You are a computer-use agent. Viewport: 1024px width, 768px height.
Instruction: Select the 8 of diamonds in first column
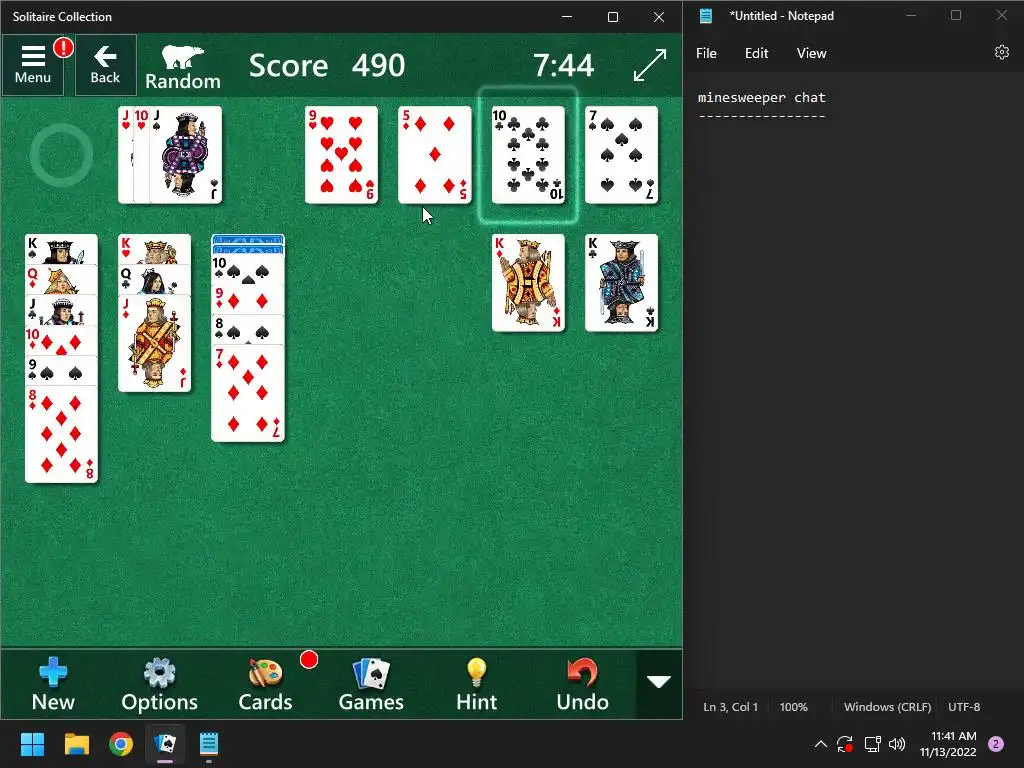click(x=61, y=435)
